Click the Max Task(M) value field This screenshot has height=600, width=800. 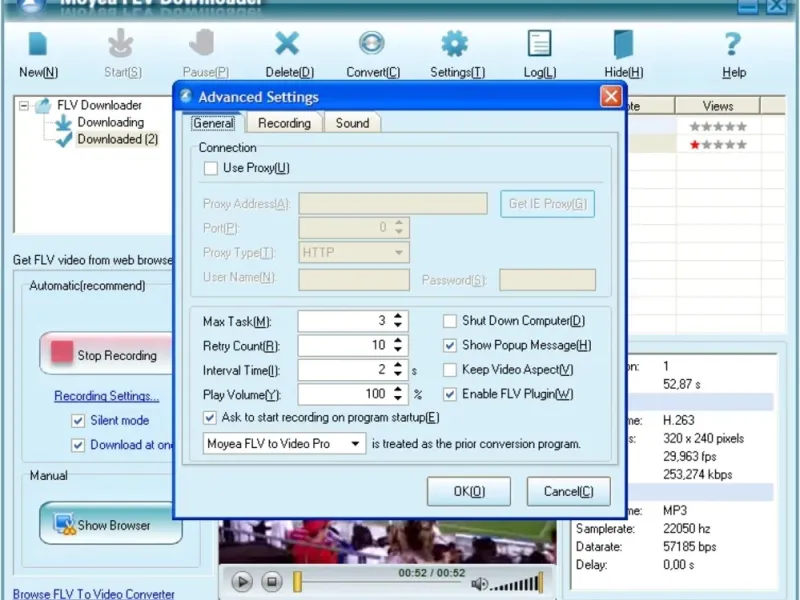click(x=345, y=321)
